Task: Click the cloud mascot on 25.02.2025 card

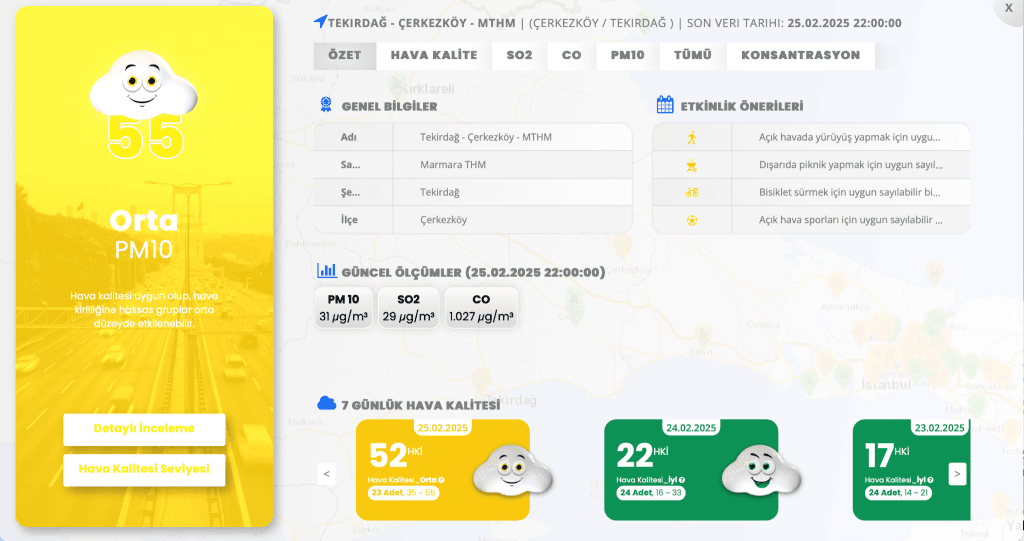Action: (x=513, y=470)
